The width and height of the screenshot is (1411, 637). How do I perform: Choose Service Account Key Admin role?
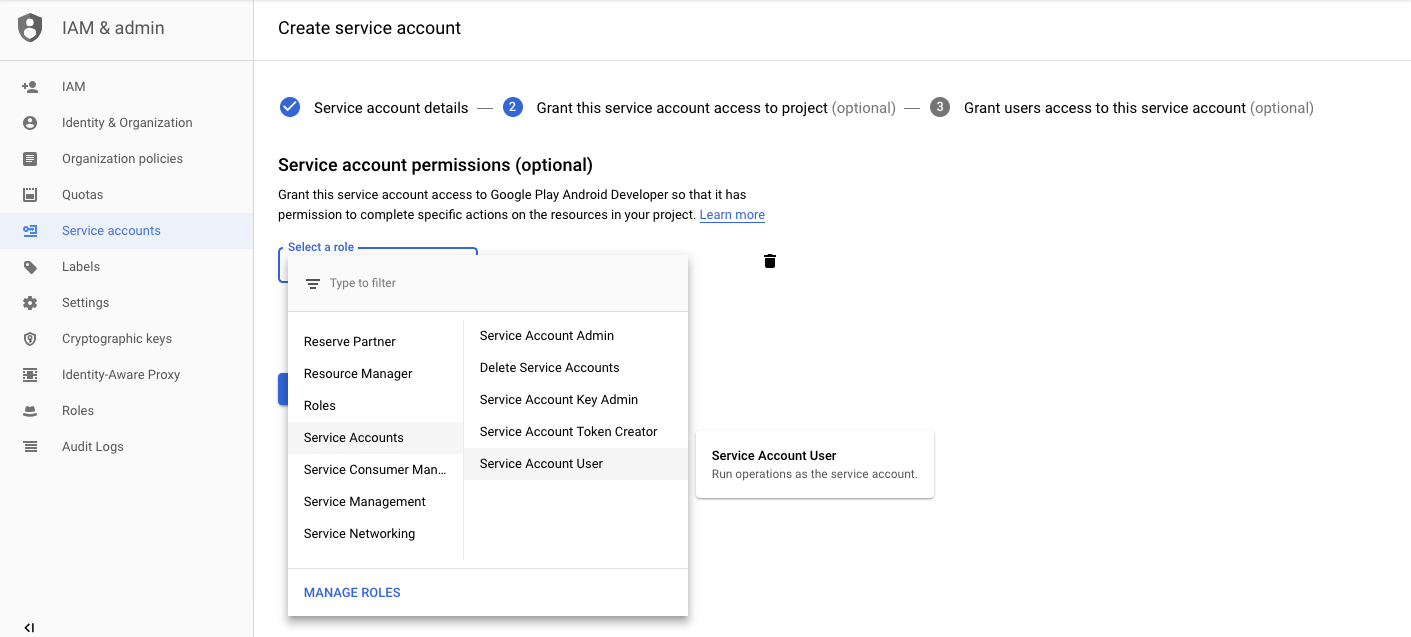coord(576,400)
